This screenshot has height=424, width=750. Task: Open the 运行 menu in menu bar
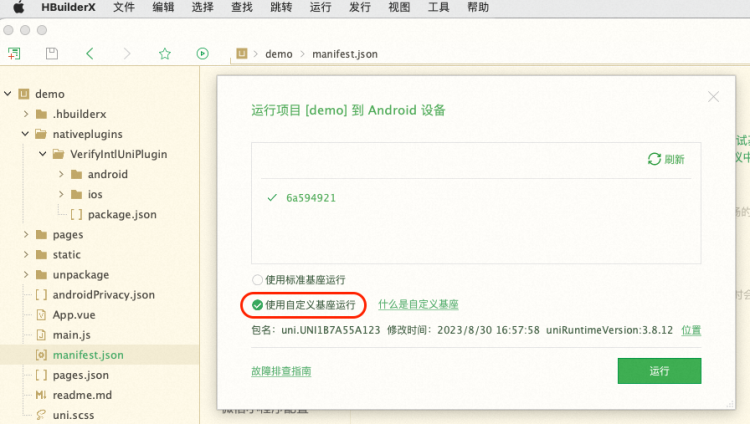(x=320, y=7)
